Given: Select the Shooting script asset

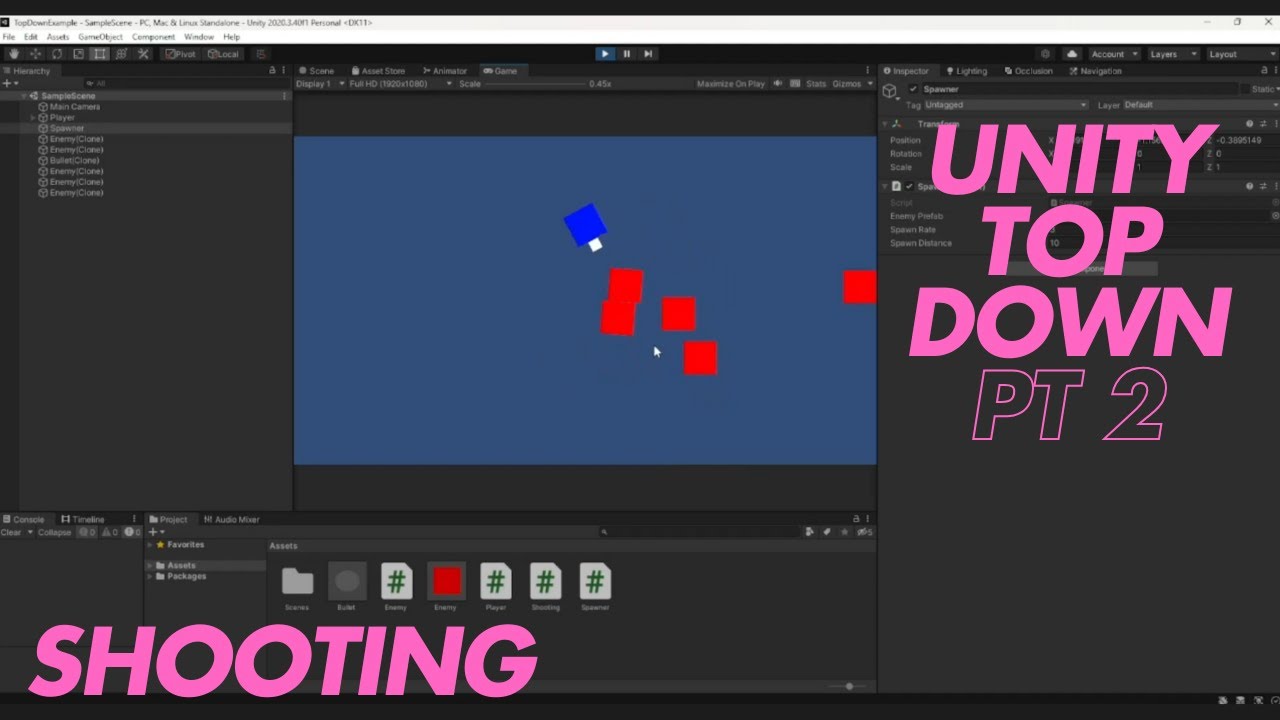Looking at the screenshot, I should (546, 585).
